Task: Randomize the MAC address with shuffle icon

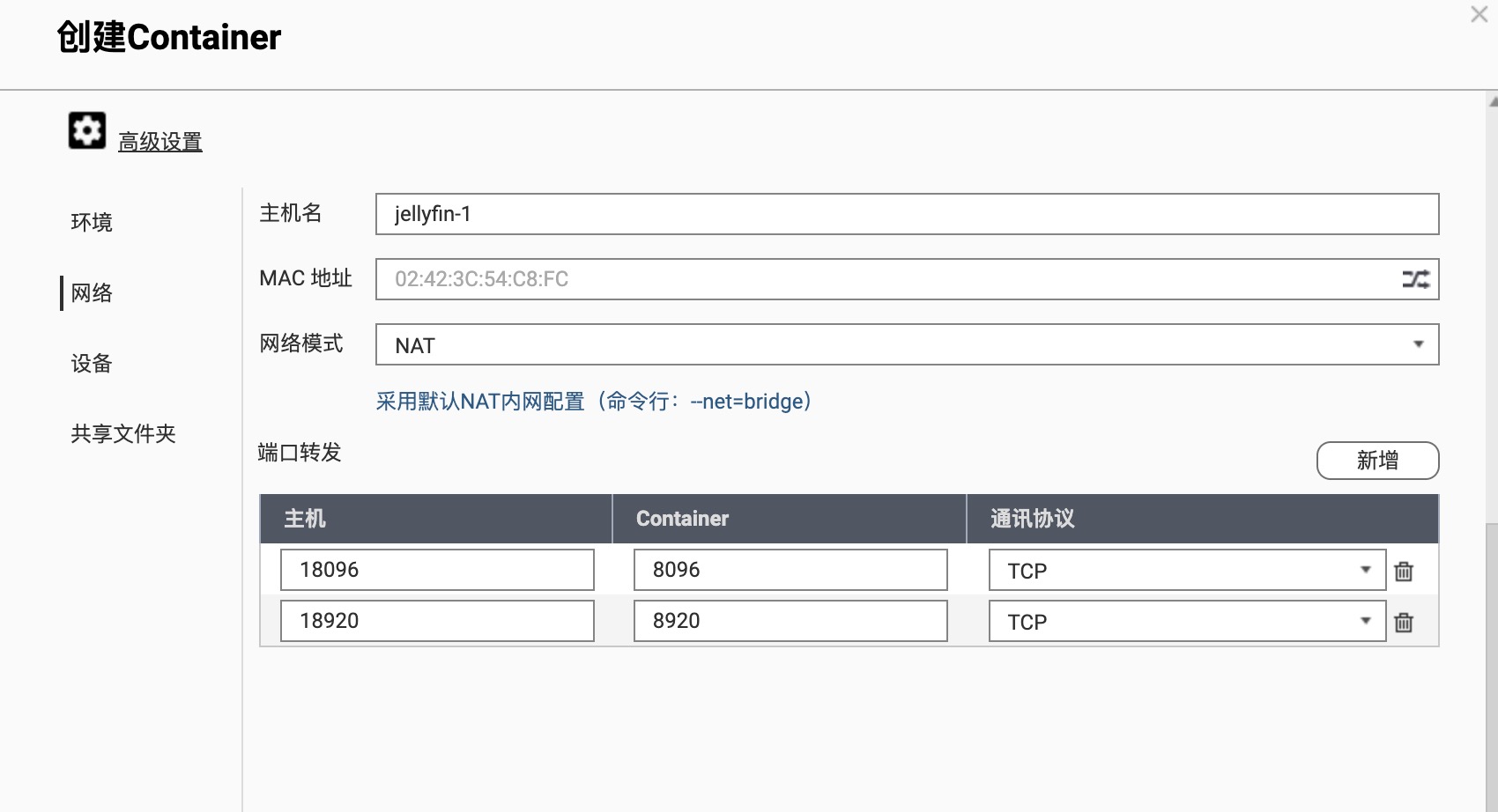Action: (1415, 279)
